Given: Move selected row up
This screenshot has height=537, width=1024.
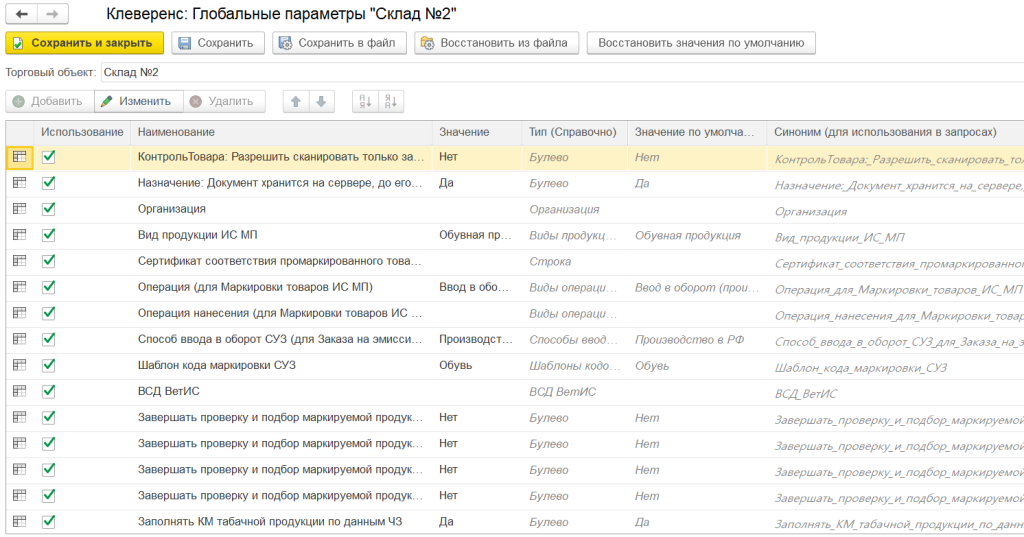Looking at the screenshot, I should [x=296, y=101].
